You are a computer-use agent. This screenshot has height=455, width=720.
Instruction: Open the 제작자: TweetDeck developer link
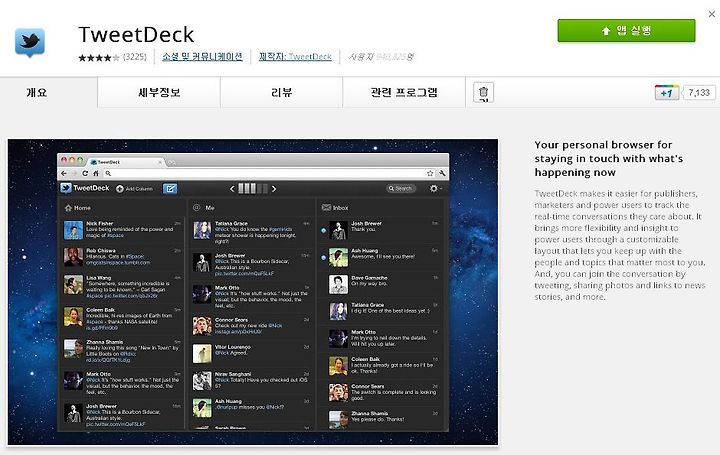295,56
